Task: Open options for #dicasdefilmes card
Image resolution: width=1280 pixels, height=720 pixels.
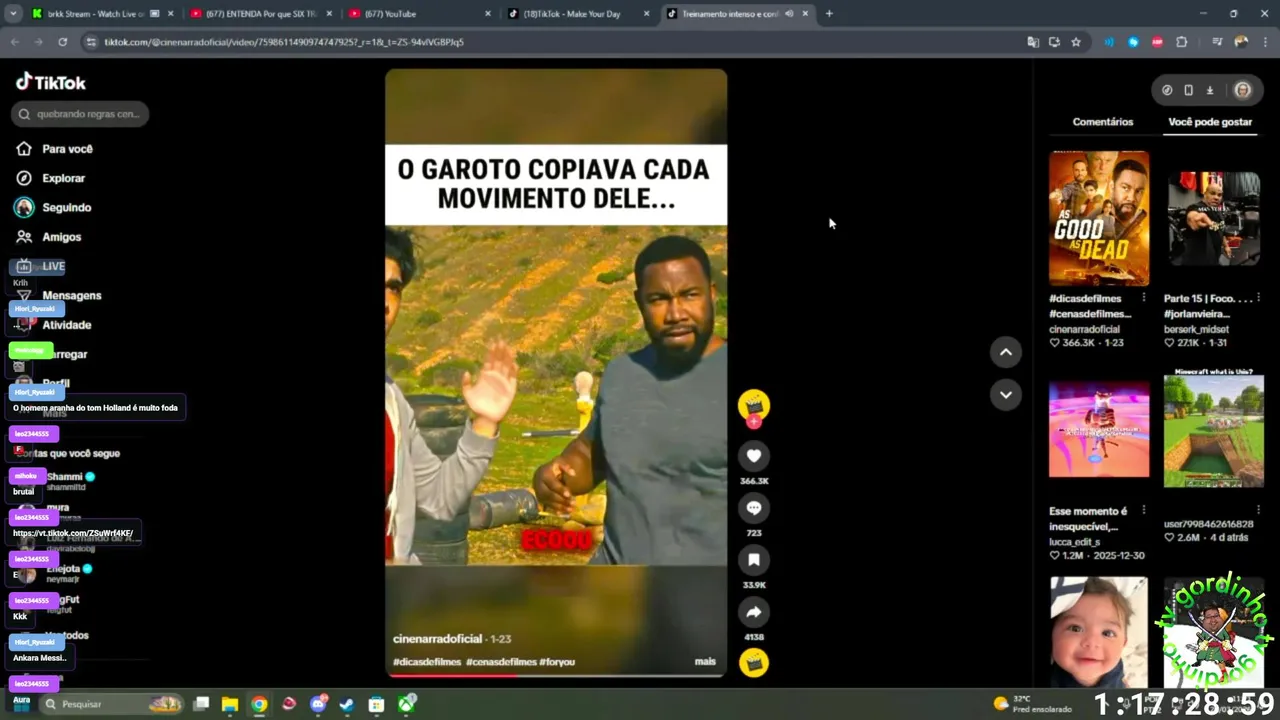Action: [1144, 298]
